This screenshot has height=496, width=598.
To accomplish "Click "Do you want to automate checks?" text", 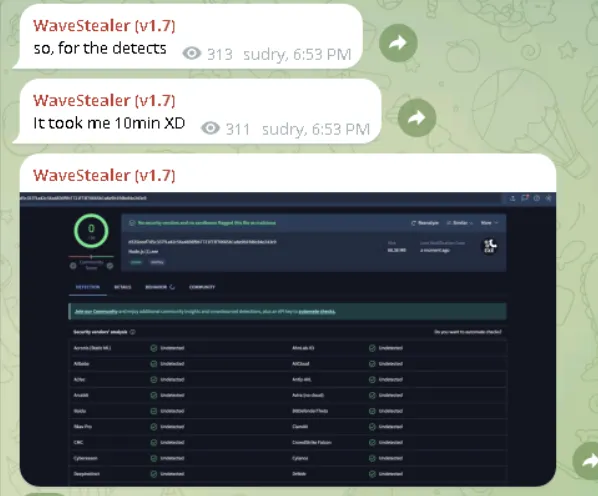I will click(468, 332).
